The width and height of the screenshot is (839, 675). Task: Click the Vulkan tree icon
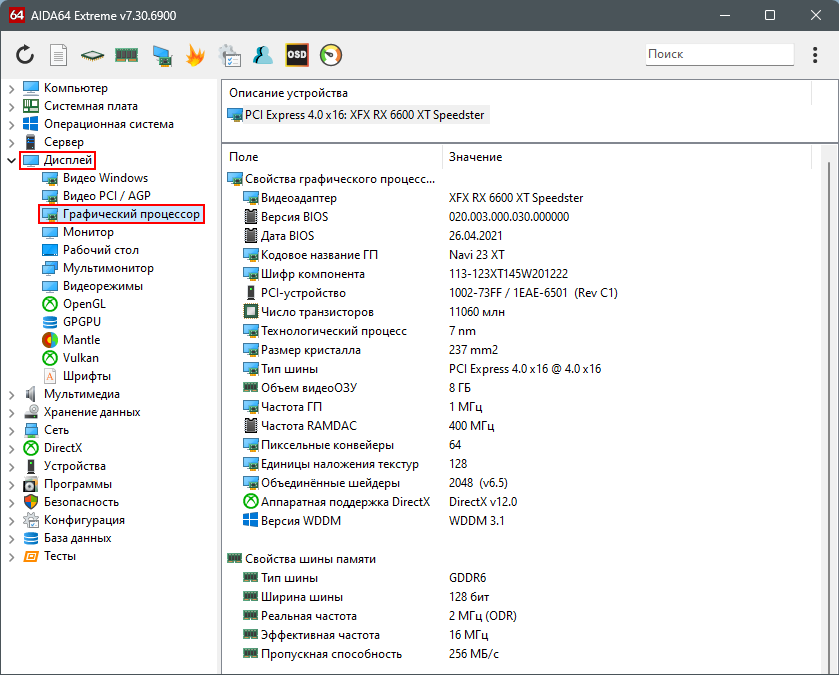pyautogui.click(x=50, y=358)
